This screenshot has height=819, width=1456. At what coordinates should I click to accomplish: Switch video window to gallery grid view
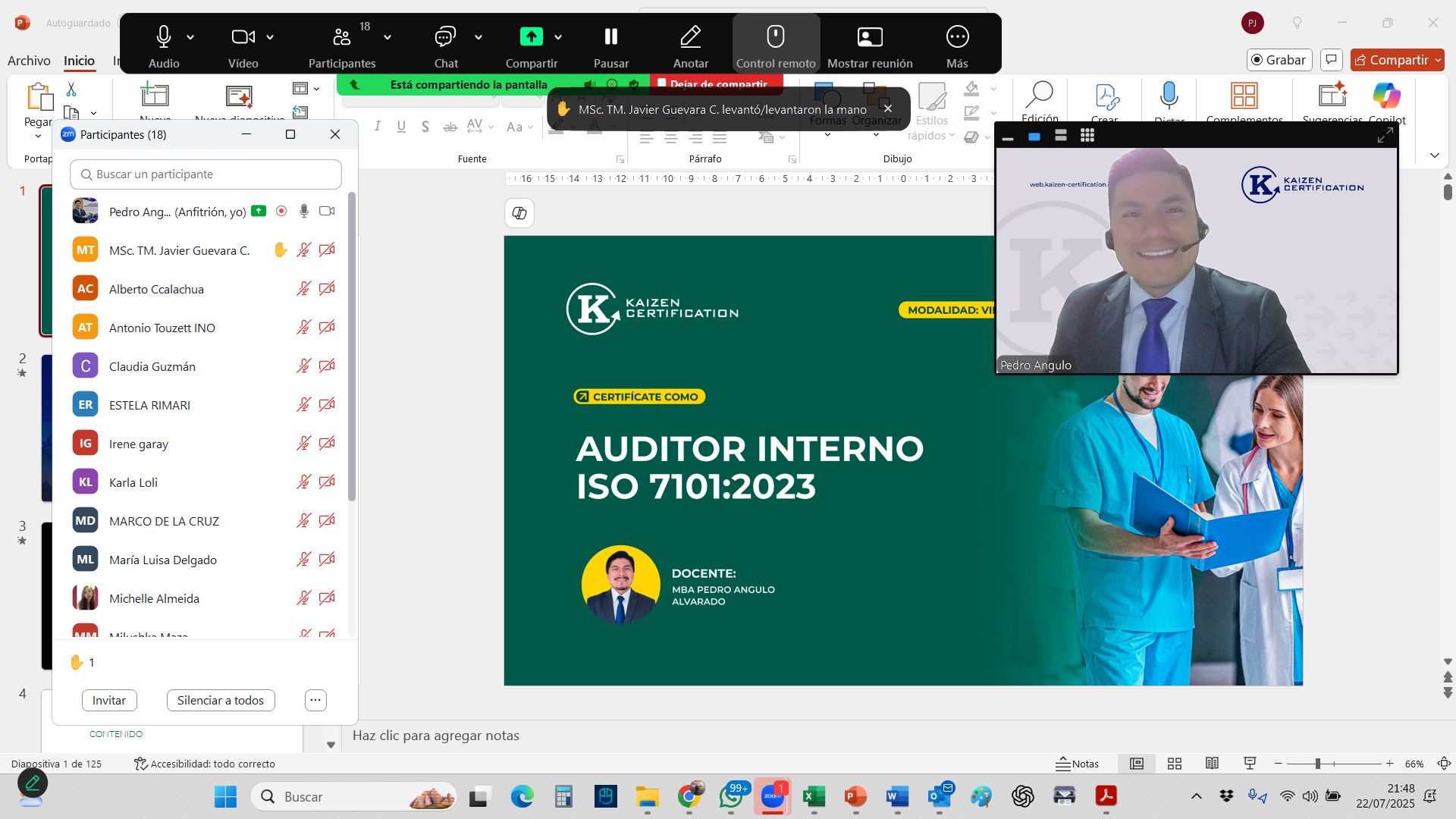point(1087,136)
